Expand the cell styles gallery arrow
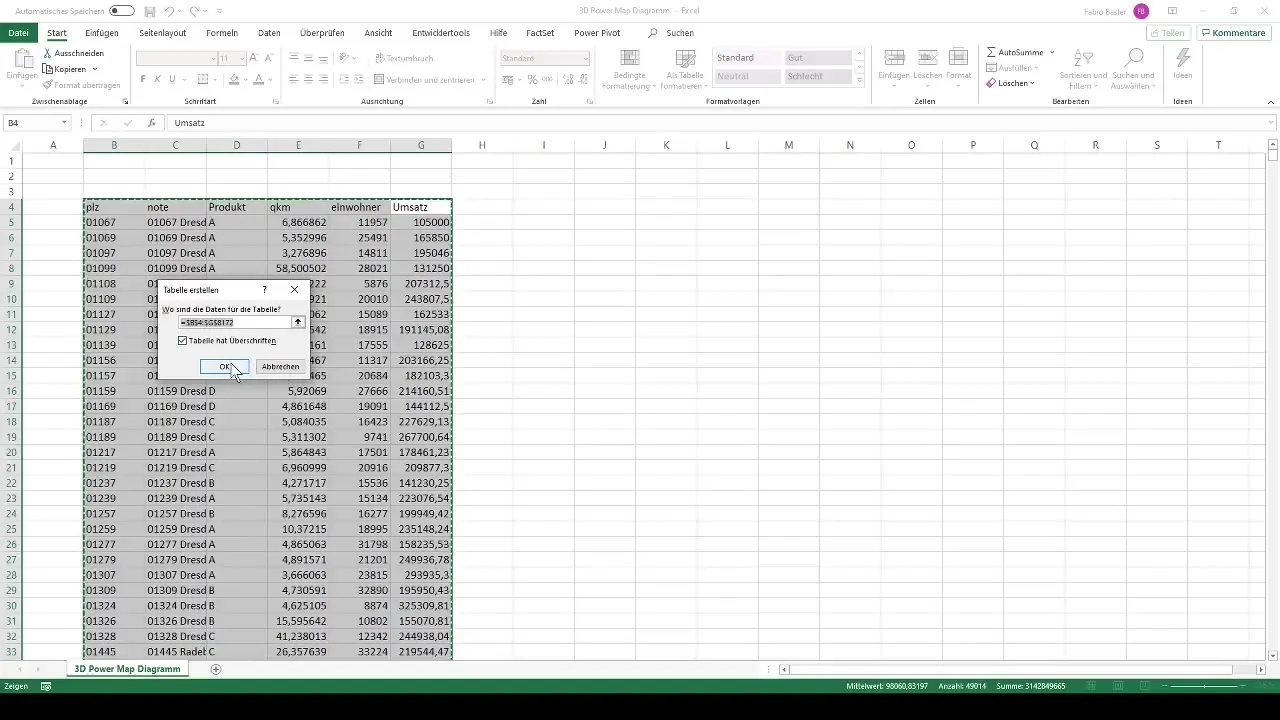The width and height of the screenshot is (1280, 720). [859, 80]
